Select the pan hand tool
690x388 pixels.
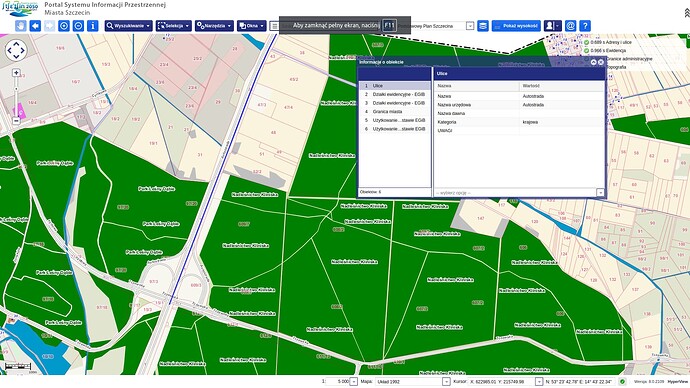tap(21, 26)
